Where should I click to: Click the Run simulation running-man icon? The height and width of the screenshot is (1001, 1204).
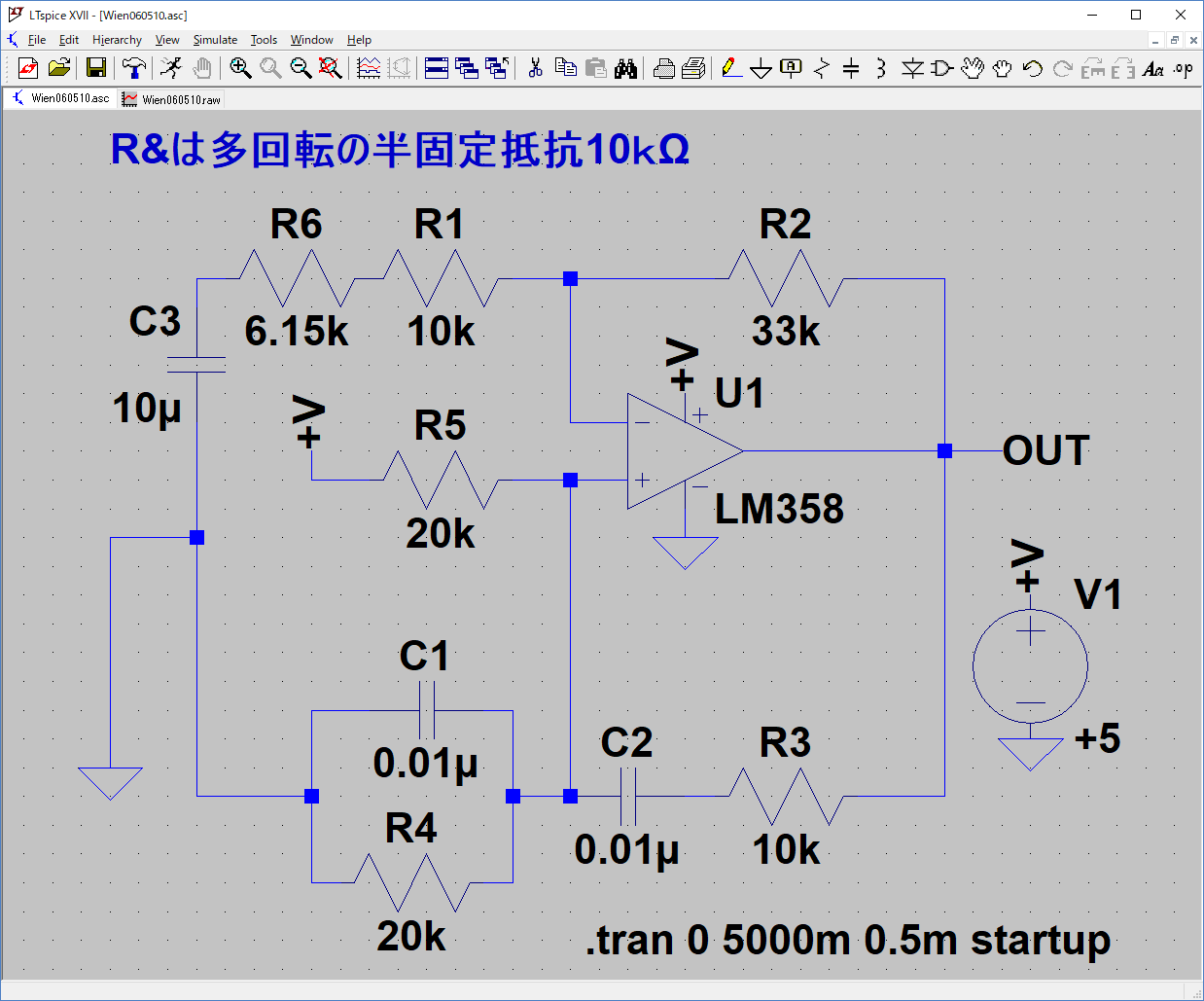pos(171,68)
